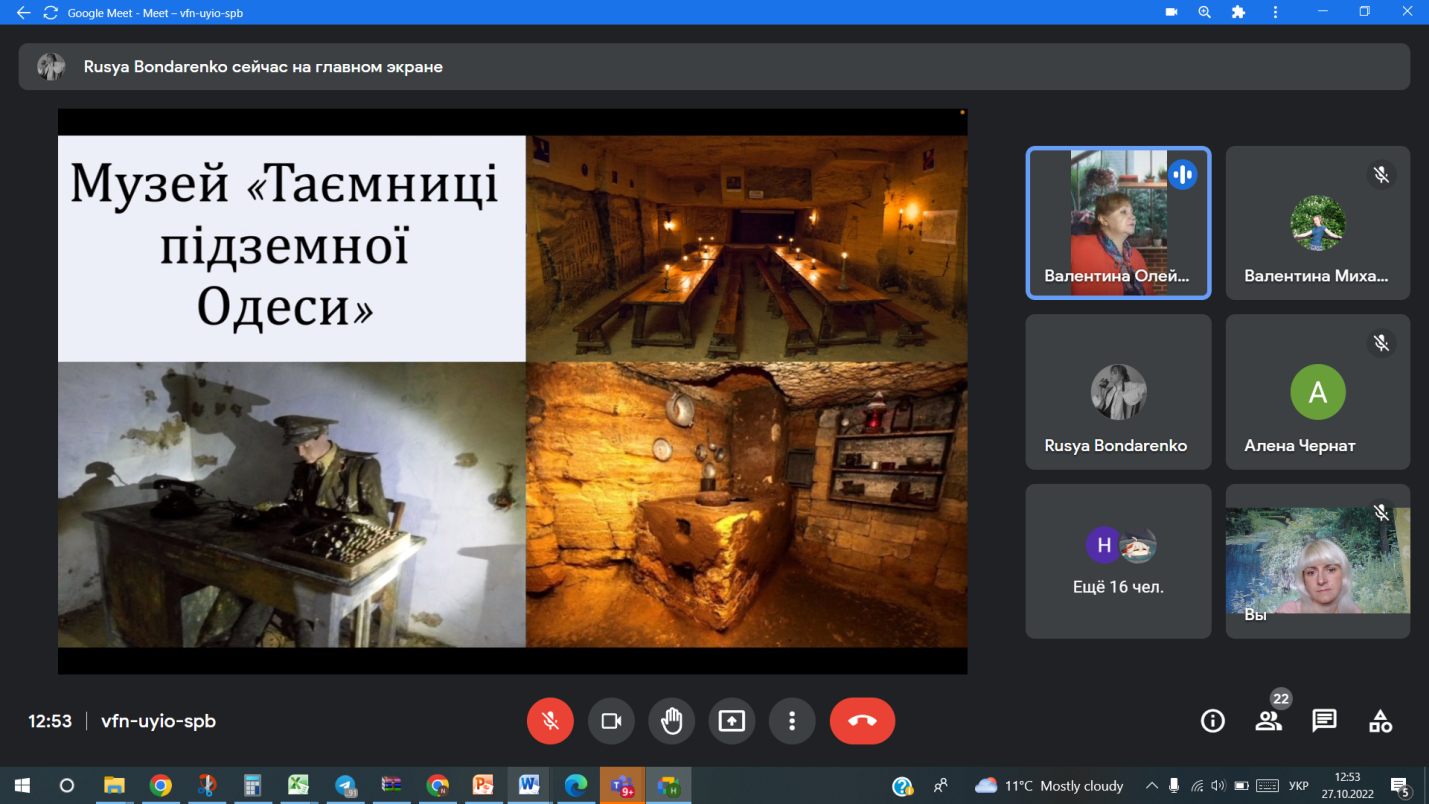The height and width of the screenshot is (804, 1429).
Task: Open the three-dot more options menu
Action: click(792, 721)
